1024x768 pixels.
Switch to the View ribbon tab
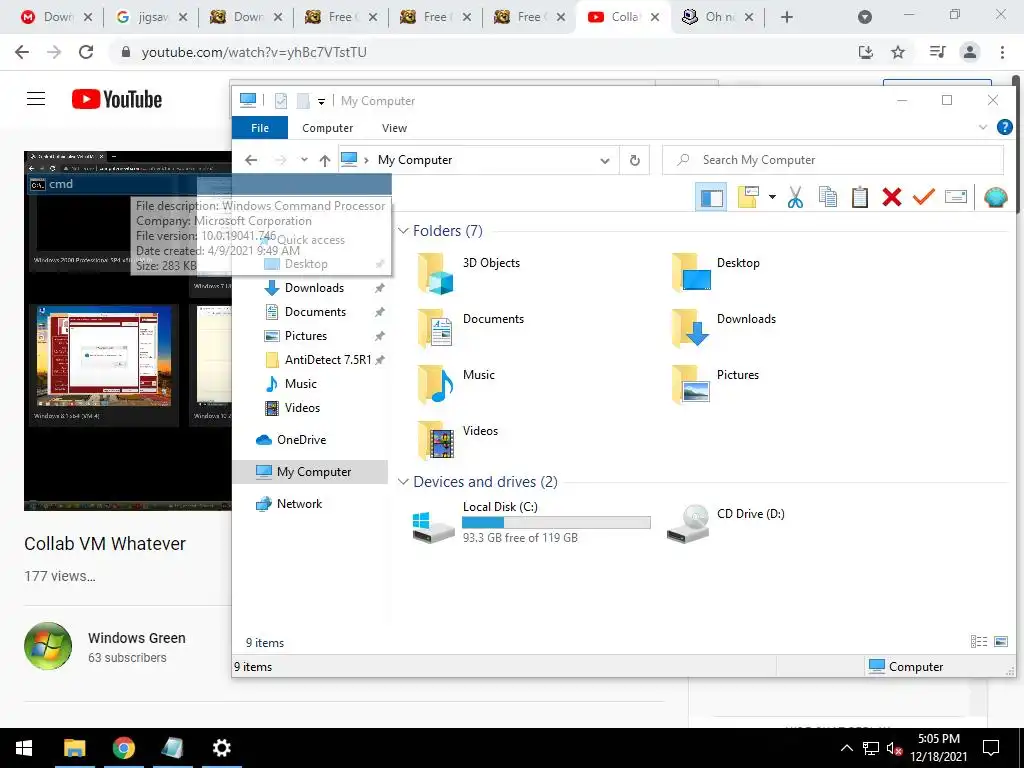pos(394,128)
